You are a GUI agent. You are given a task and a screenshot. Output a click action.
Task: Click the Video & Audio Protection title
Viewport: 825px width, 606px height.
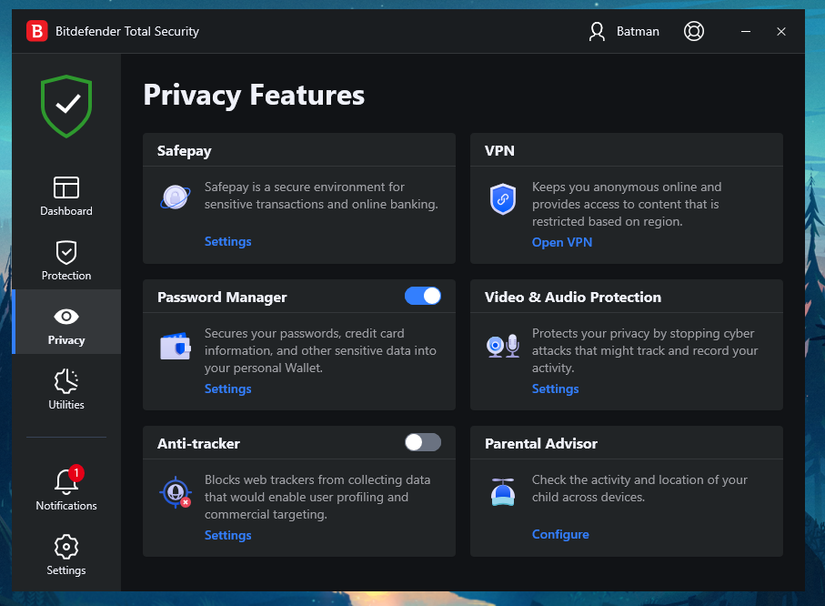coord(572,297)
